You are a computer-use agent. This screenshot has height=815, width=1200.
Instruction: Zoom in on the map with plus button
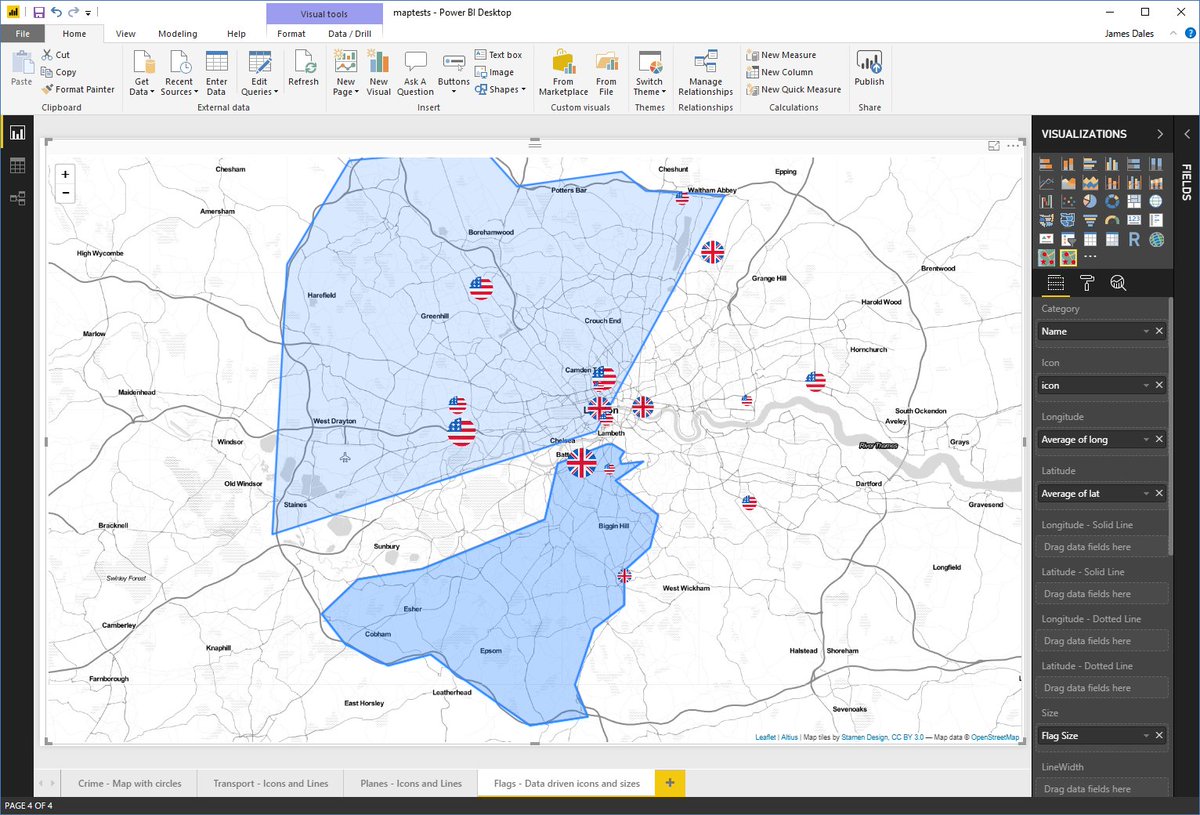(x=66, y=174)
